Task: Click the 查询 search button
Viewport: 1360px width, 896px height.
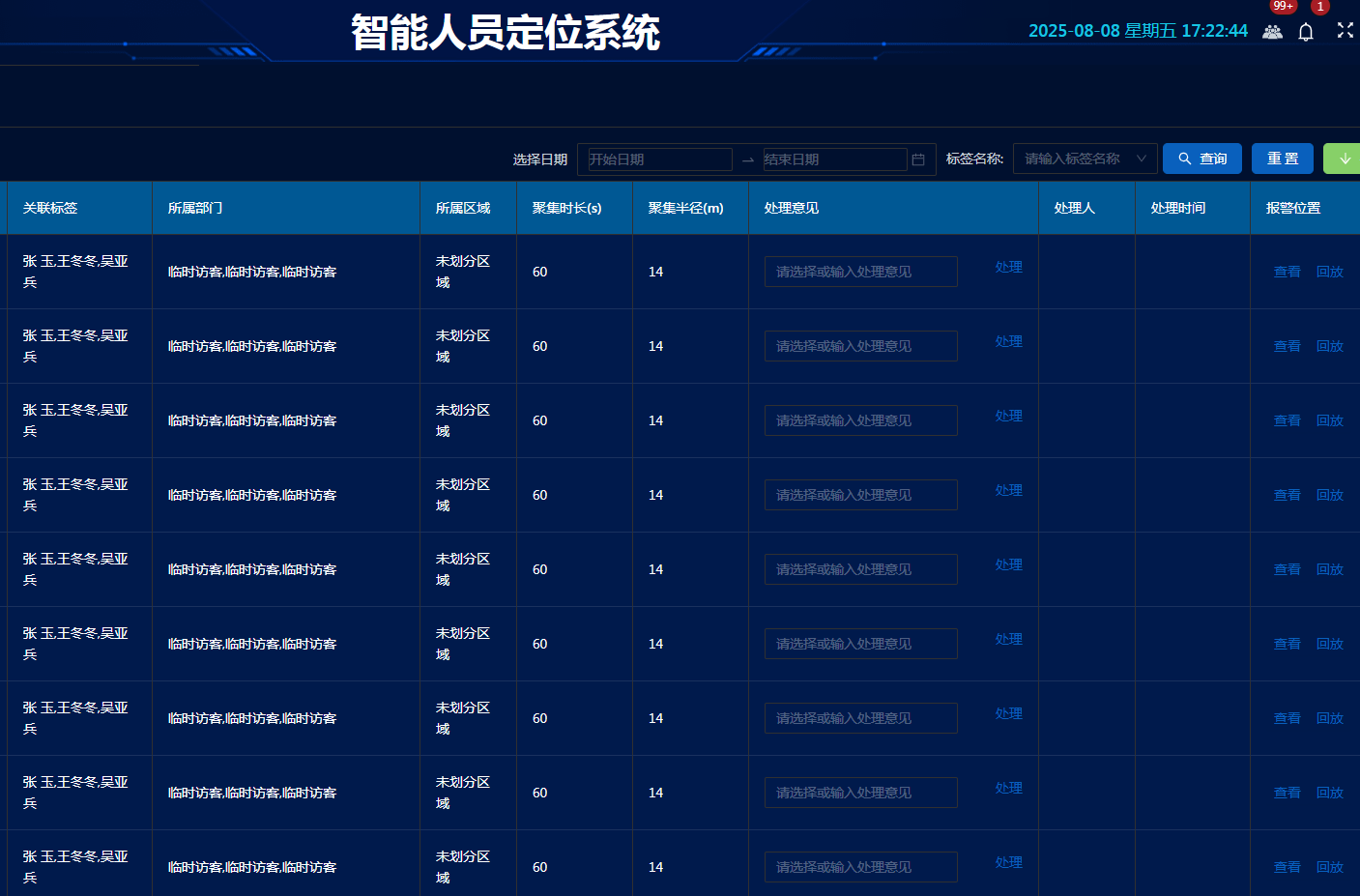Action: click(x=1202, y=159)
